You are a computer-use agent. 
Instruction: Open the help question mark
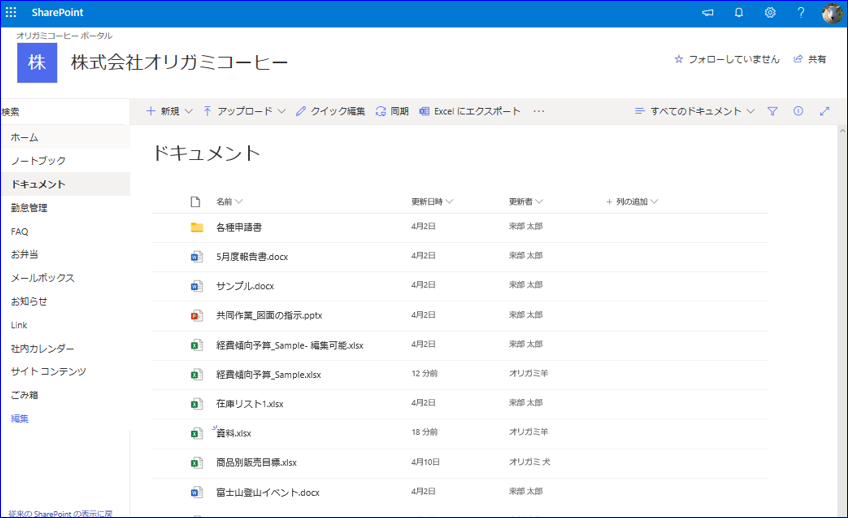pos(801,12)
